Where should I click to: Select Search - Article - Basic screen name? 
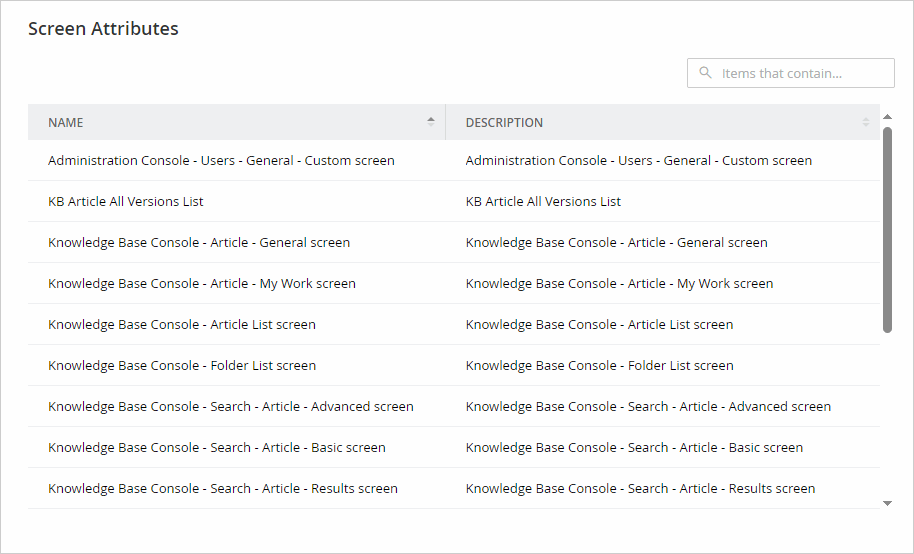217,447
